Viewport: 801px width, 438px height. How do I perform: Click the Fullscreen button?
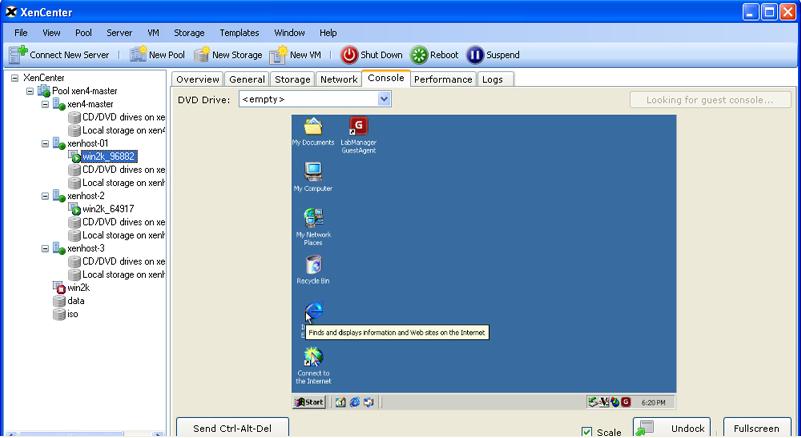(757, 428)
